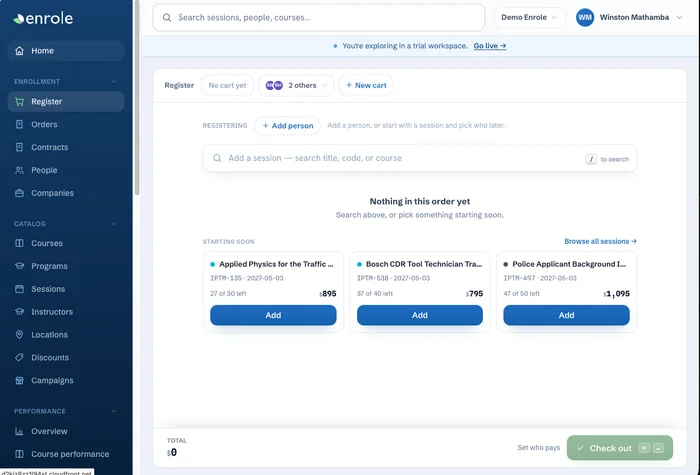Image resolution: width=700 pixels, height=475 pixels.
Task: Open the Sessions catalog page
Action: tap(66, 289)
